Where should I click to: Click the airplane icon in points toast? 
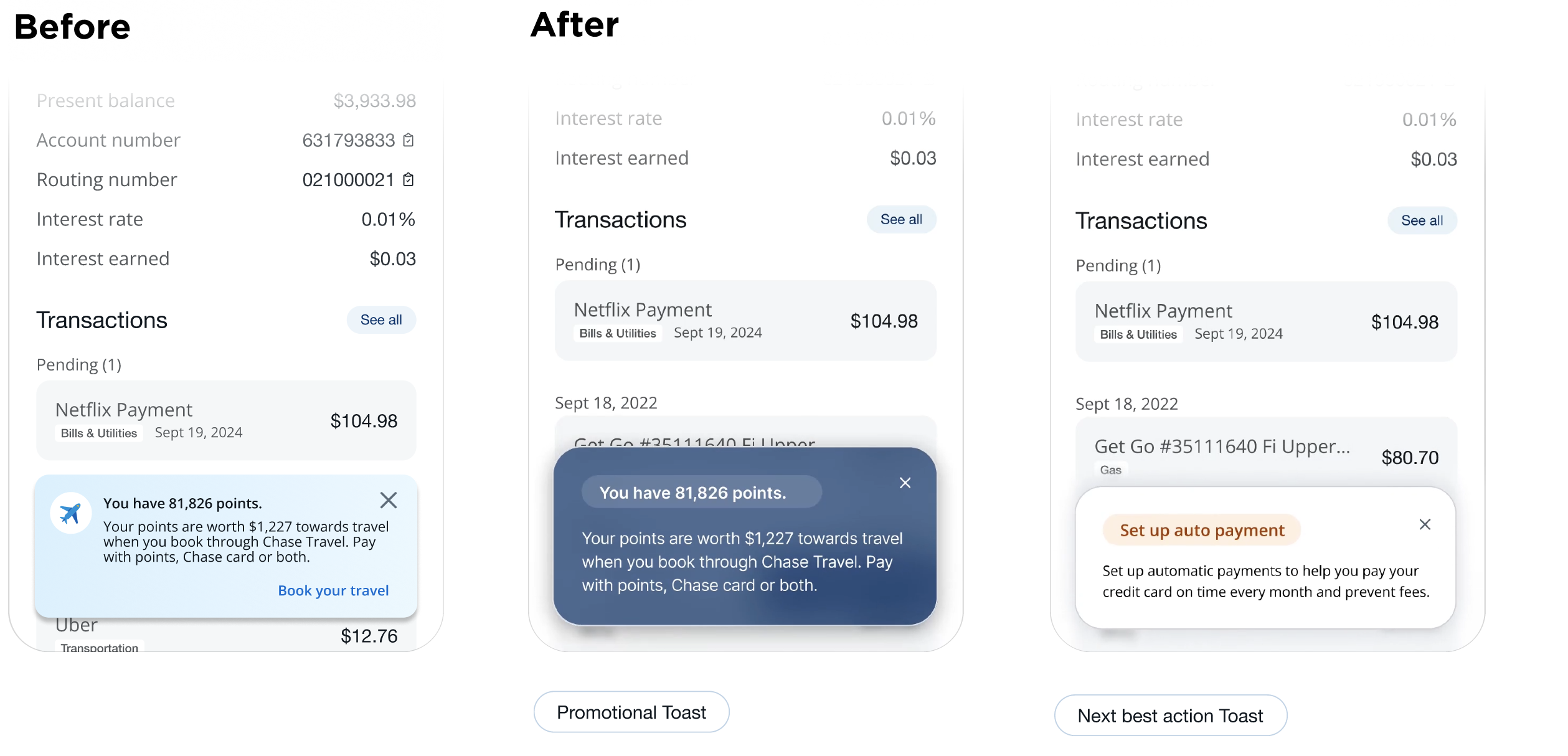point(70,513)
